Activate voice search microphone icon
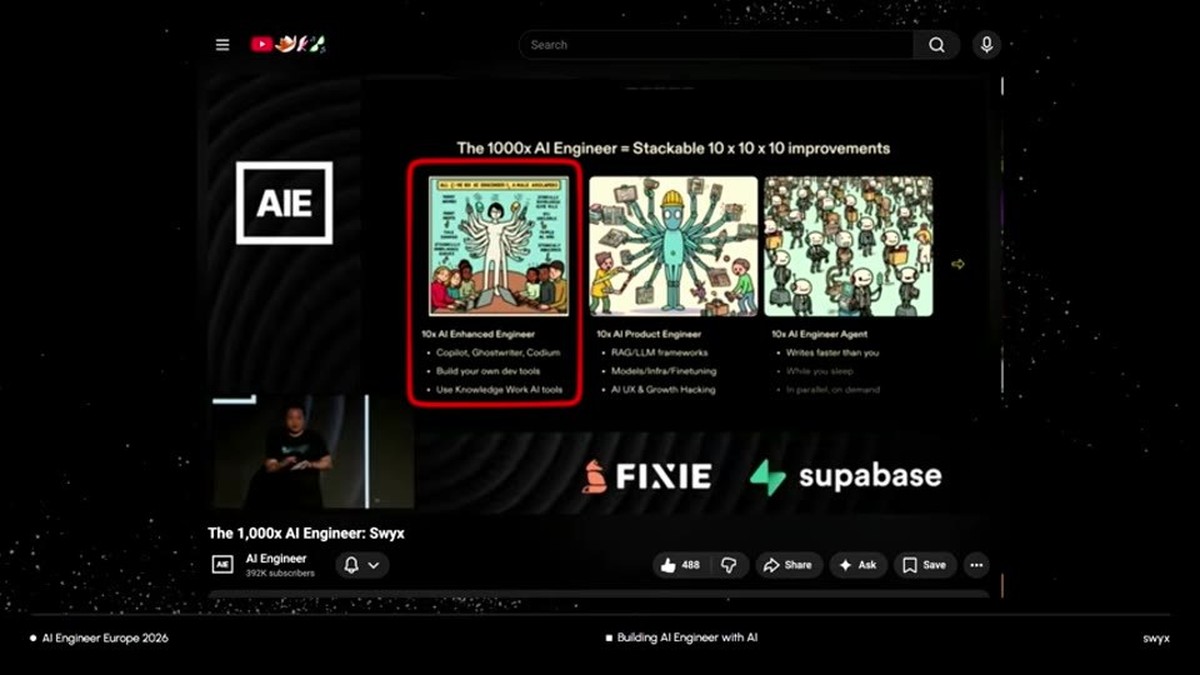 (x=987, y=45)
